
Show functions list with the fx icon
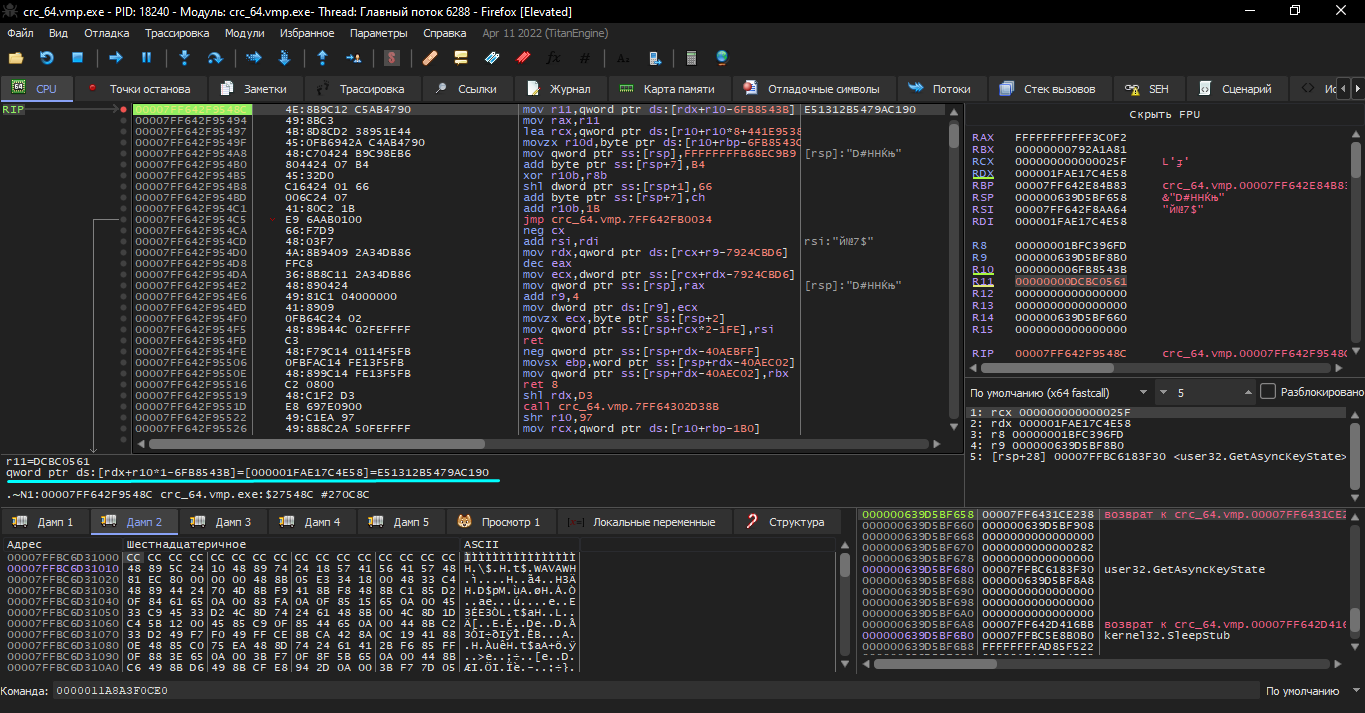553,58
